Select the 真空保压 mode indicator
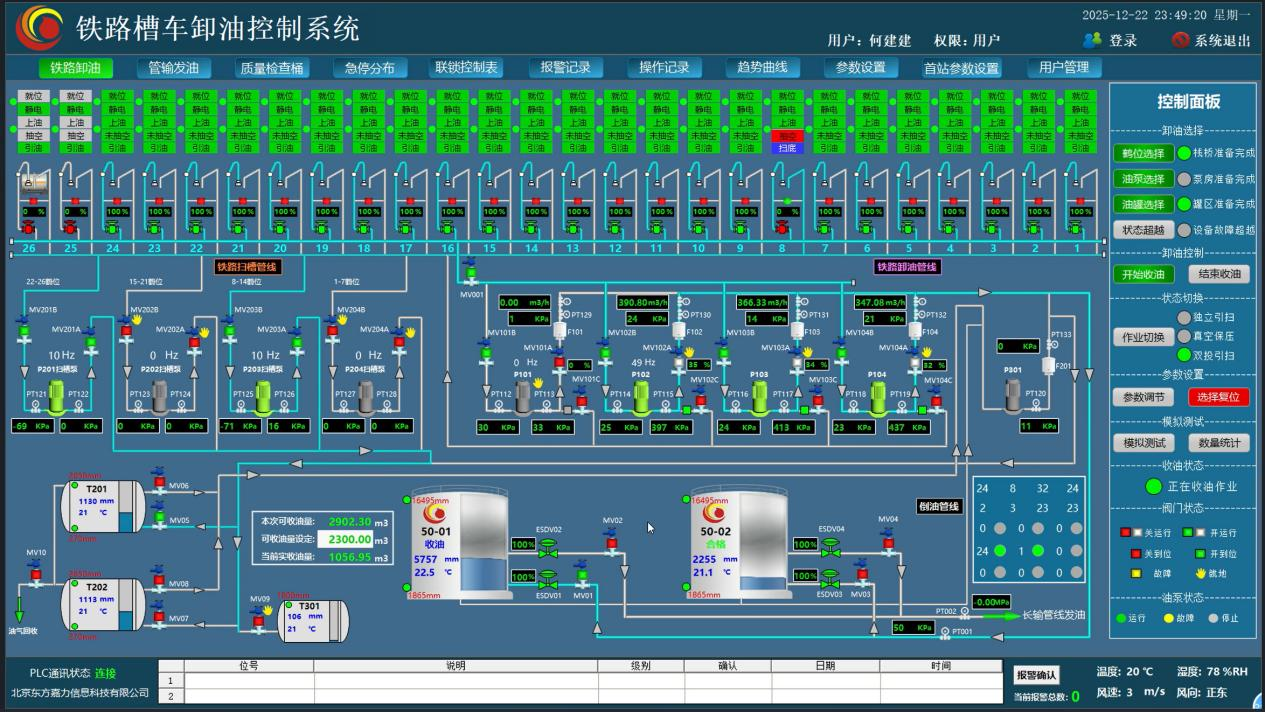Viewport: 1265px width, 712px height. pyautogui.click(x=1184, y=336)
